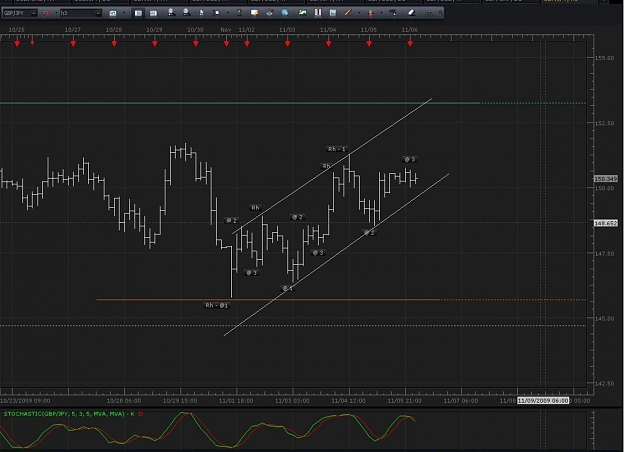Expand the arrow beside the white square tool
Image resolution: width=625 pixels, height=452 pixels.
coord(228,13)
